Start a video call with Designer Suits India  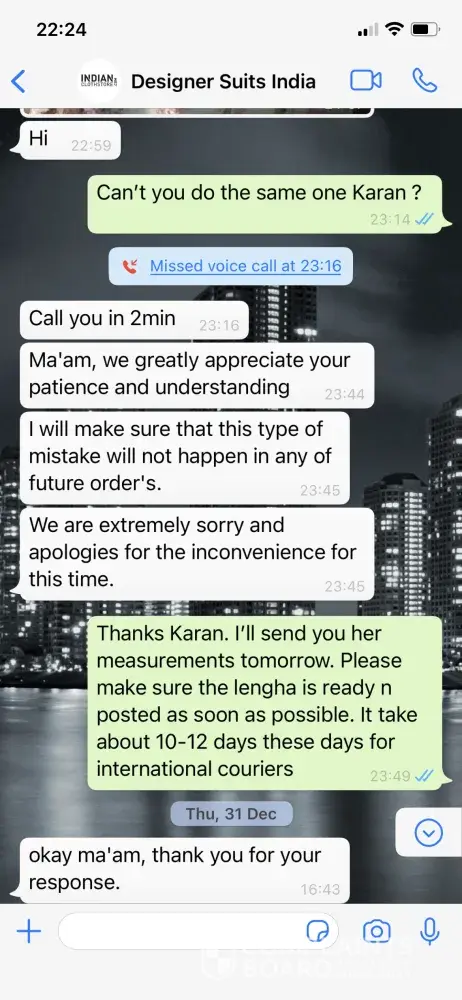(366, 80)
